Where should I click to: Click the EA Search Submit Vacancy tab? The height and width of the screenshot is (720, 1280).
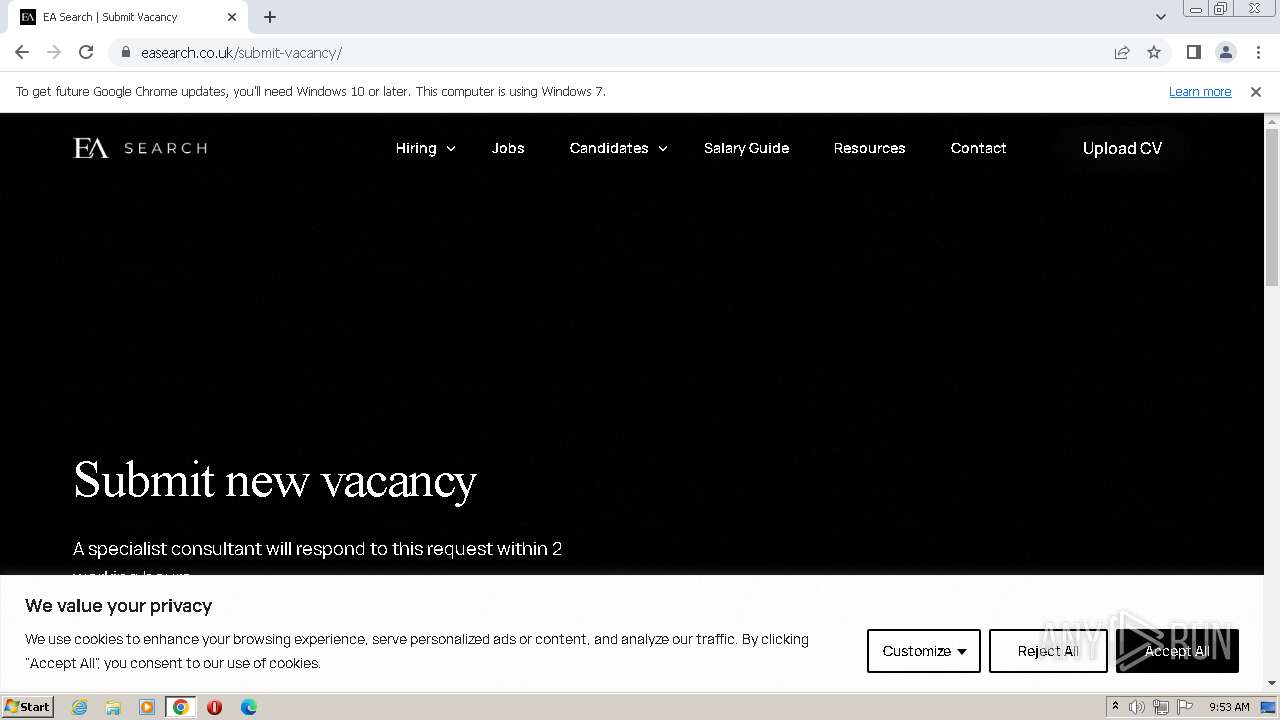pyautogui.click(x=128, y=17)
